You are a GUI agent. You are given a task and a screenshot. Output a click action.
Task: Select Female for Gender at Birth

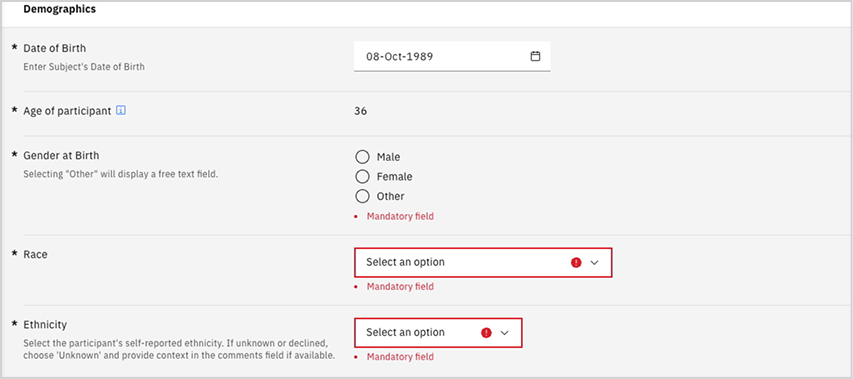coord(362,177)
